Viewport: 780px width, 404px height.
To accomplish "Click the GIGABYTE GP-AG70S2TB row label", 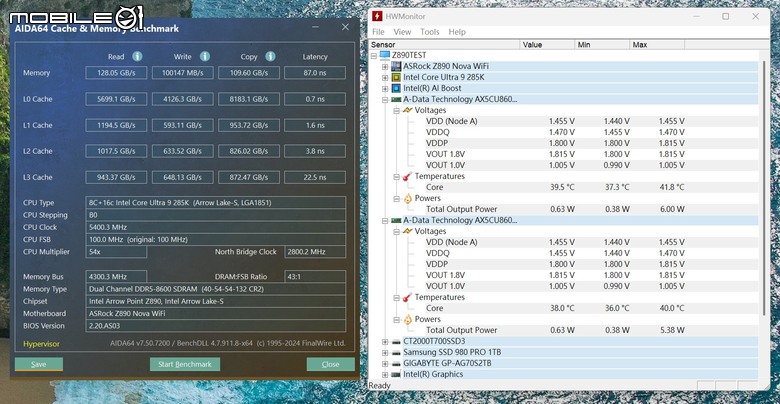I will [447, 364].
